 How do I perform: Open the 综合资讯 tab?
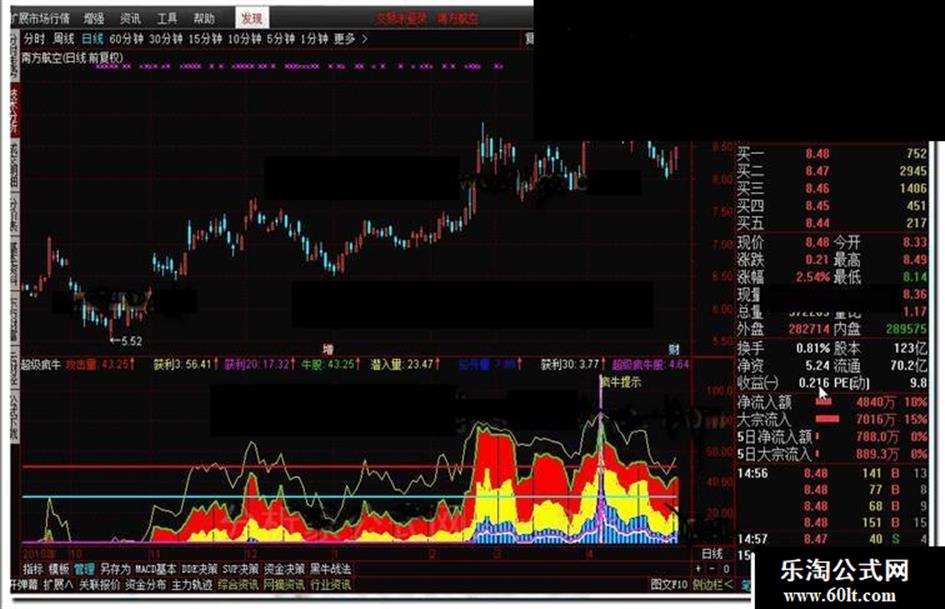[x=238, y=584]
